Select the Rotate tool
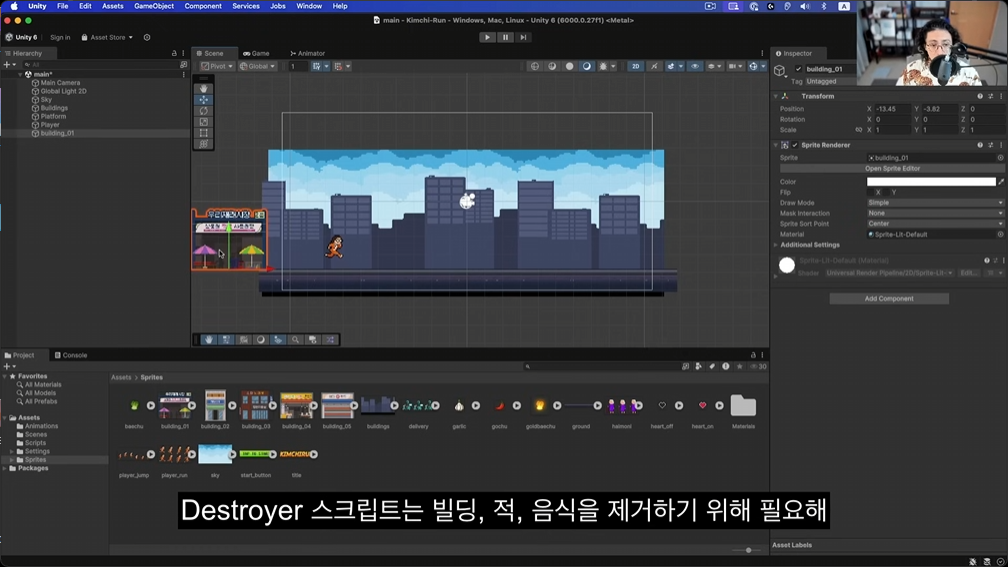 [x=204, y=111]
